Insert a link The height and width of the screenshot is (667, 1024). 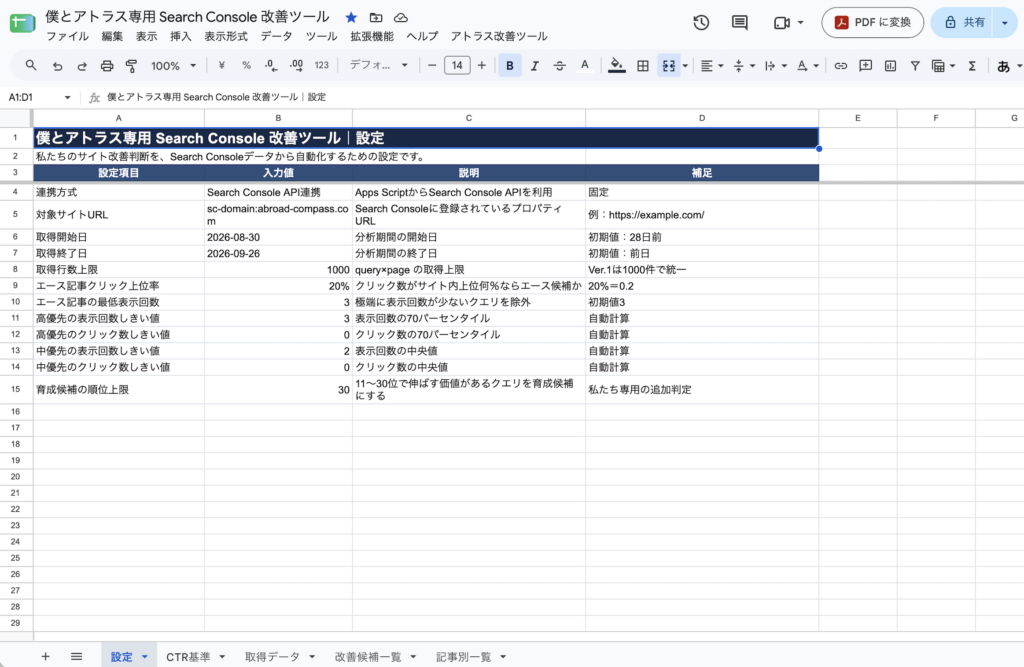coord(840,65)
